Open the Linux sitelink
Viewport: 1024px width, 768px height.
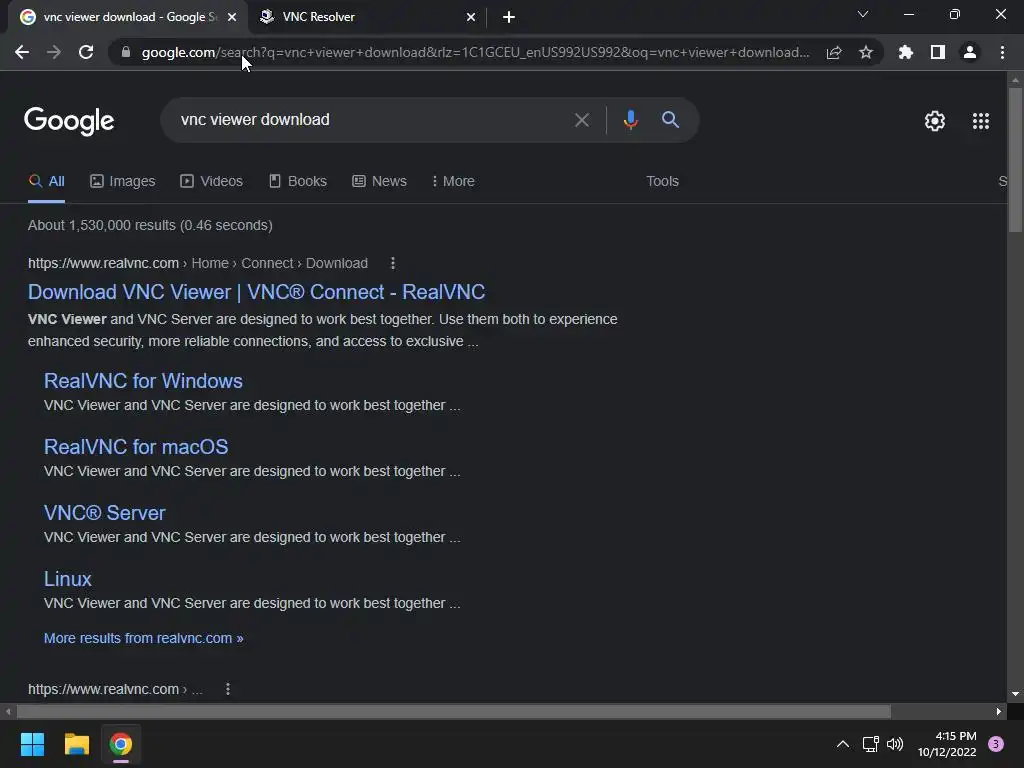click(67, 579)
